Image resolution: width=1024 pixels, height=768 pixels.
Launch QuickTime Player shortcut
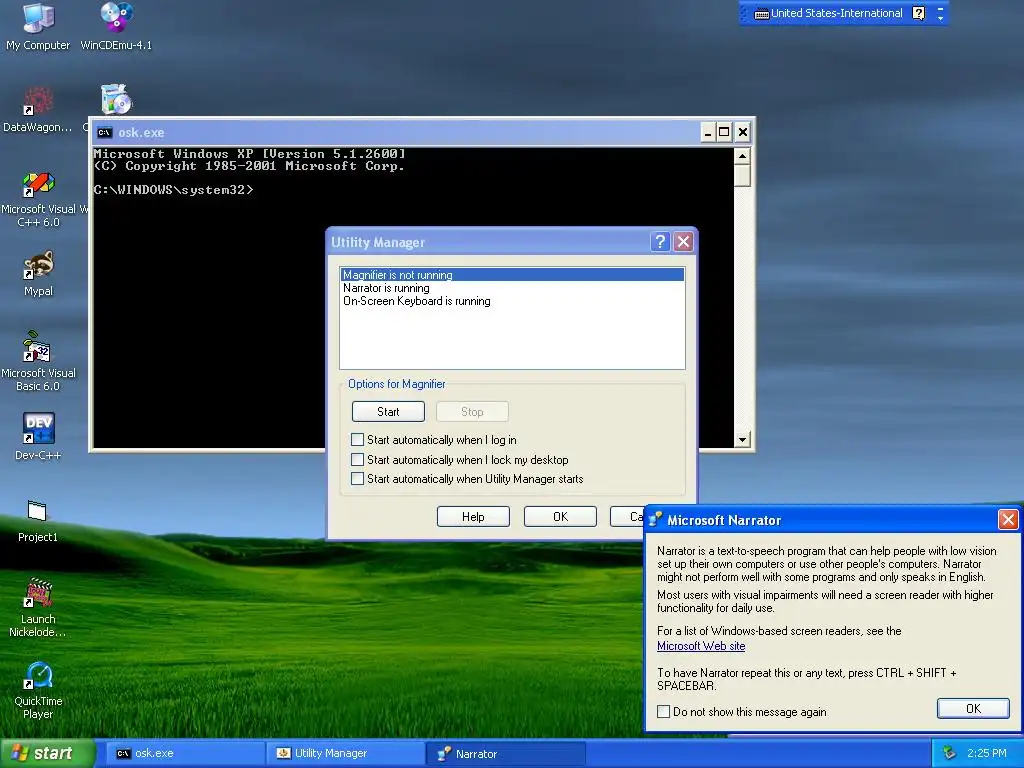[x=38, y=690]
